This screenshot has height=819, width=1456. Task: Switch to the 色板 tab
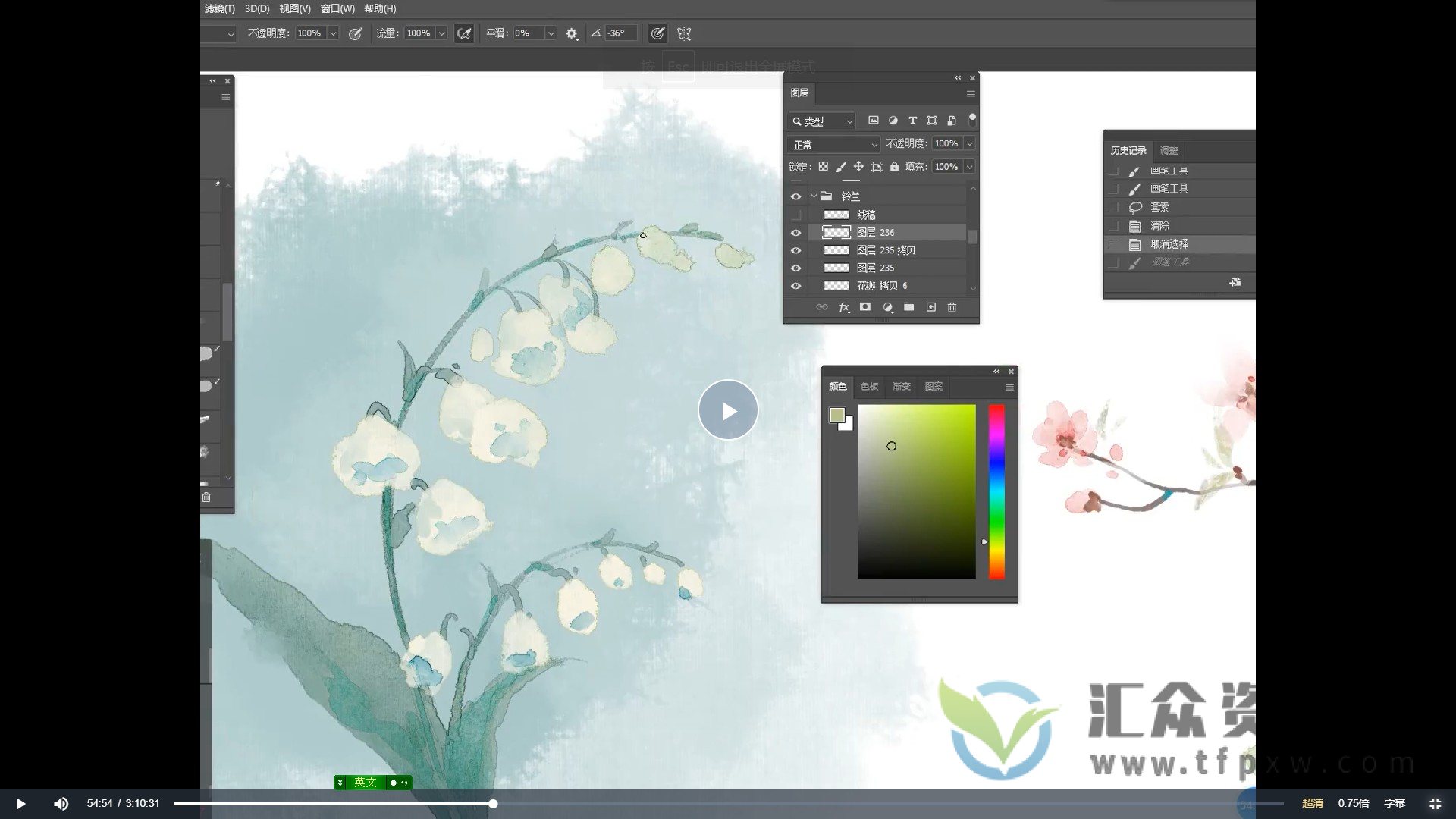[869, 387]
